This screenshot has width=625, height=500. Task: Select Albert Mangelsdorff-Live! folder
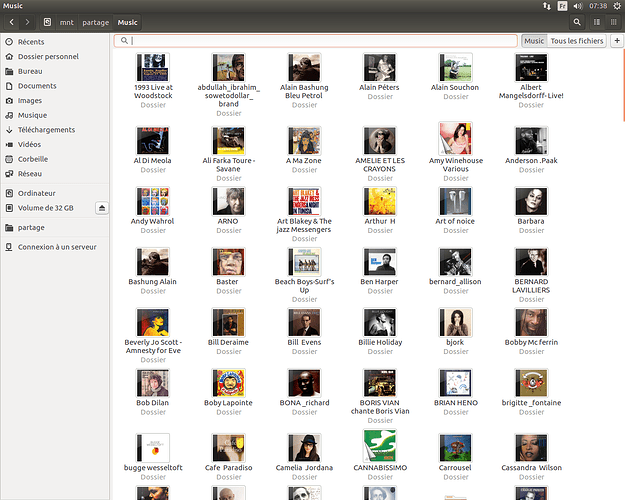point(531,81)
